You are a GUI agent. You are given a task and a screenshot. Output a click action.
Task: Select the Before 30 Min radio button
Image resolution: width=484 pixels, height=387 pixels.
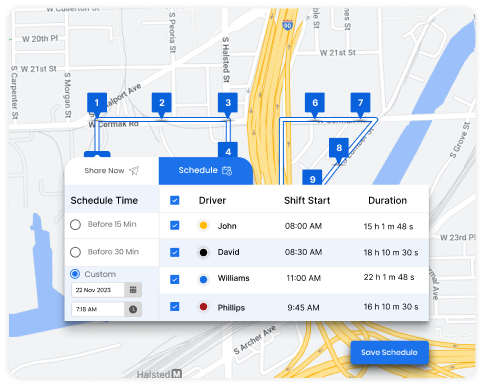[75, 252]
